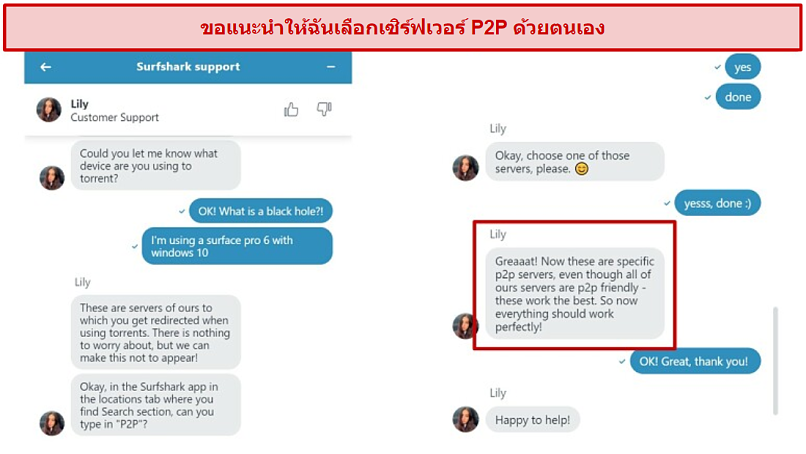Minimize the Surfshark support chat panel
The width and height of the screenshot is (806, 454).
331,67
